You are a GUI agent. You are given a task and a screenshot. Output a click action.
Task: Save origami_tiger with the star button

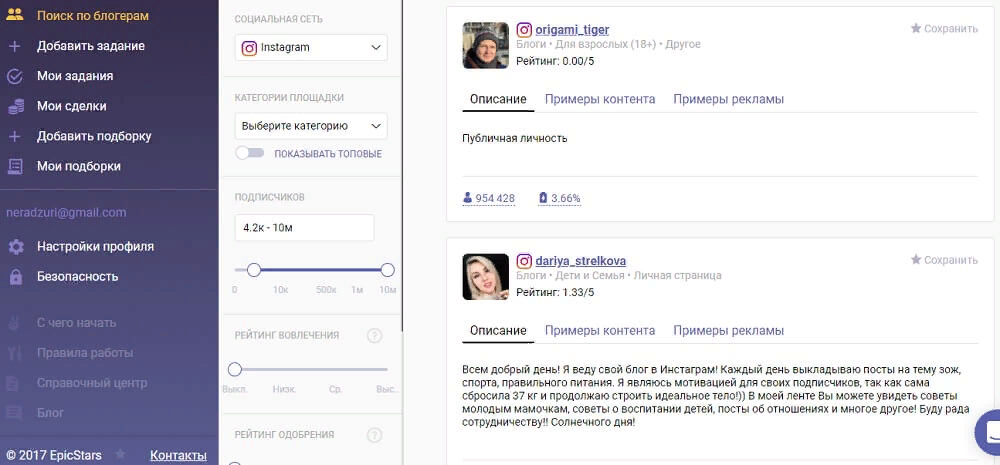click(x=943, y=29)
